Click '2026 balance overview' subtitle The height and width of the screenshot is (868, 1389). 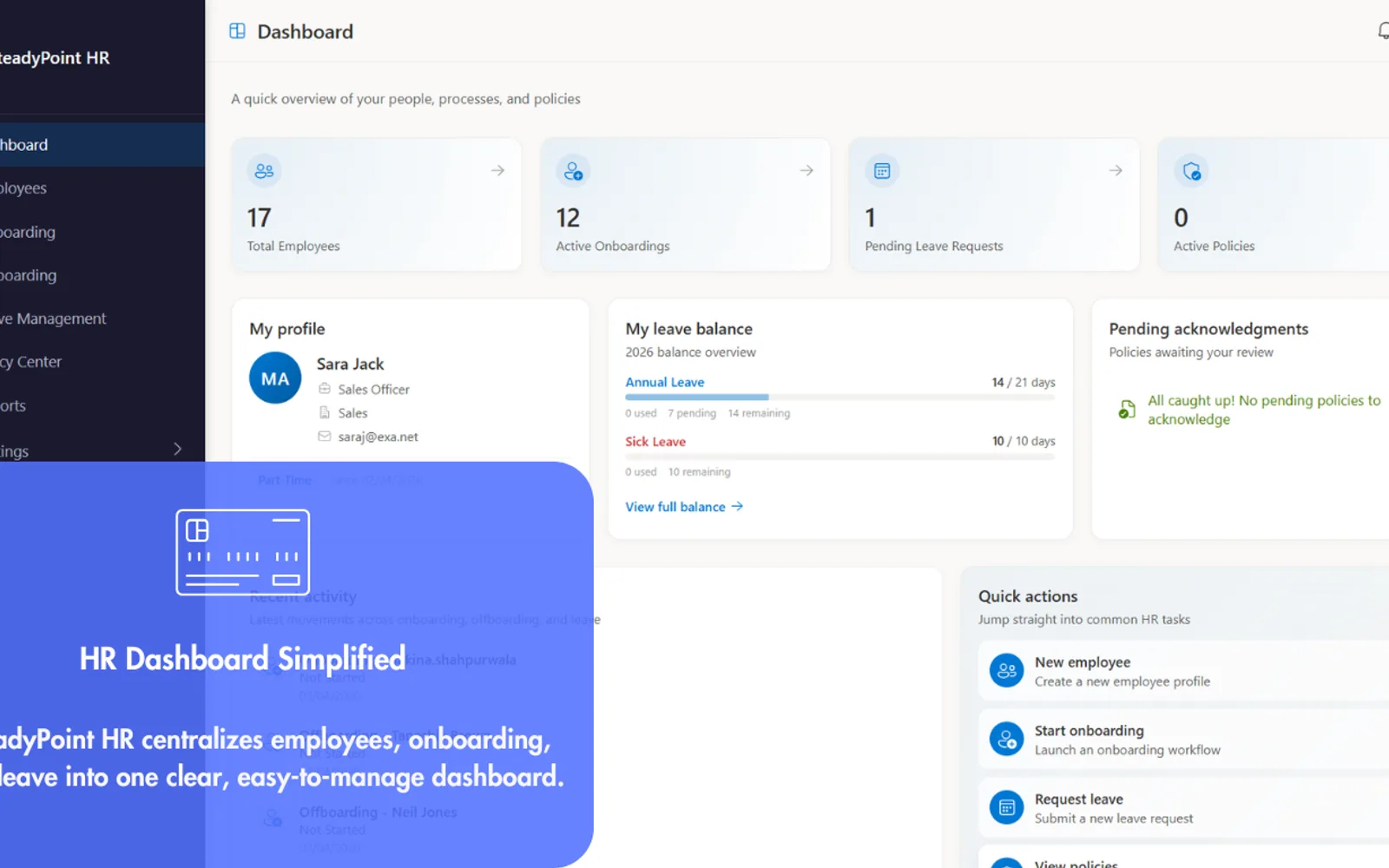pyautogui.click(x=690, y=352)
